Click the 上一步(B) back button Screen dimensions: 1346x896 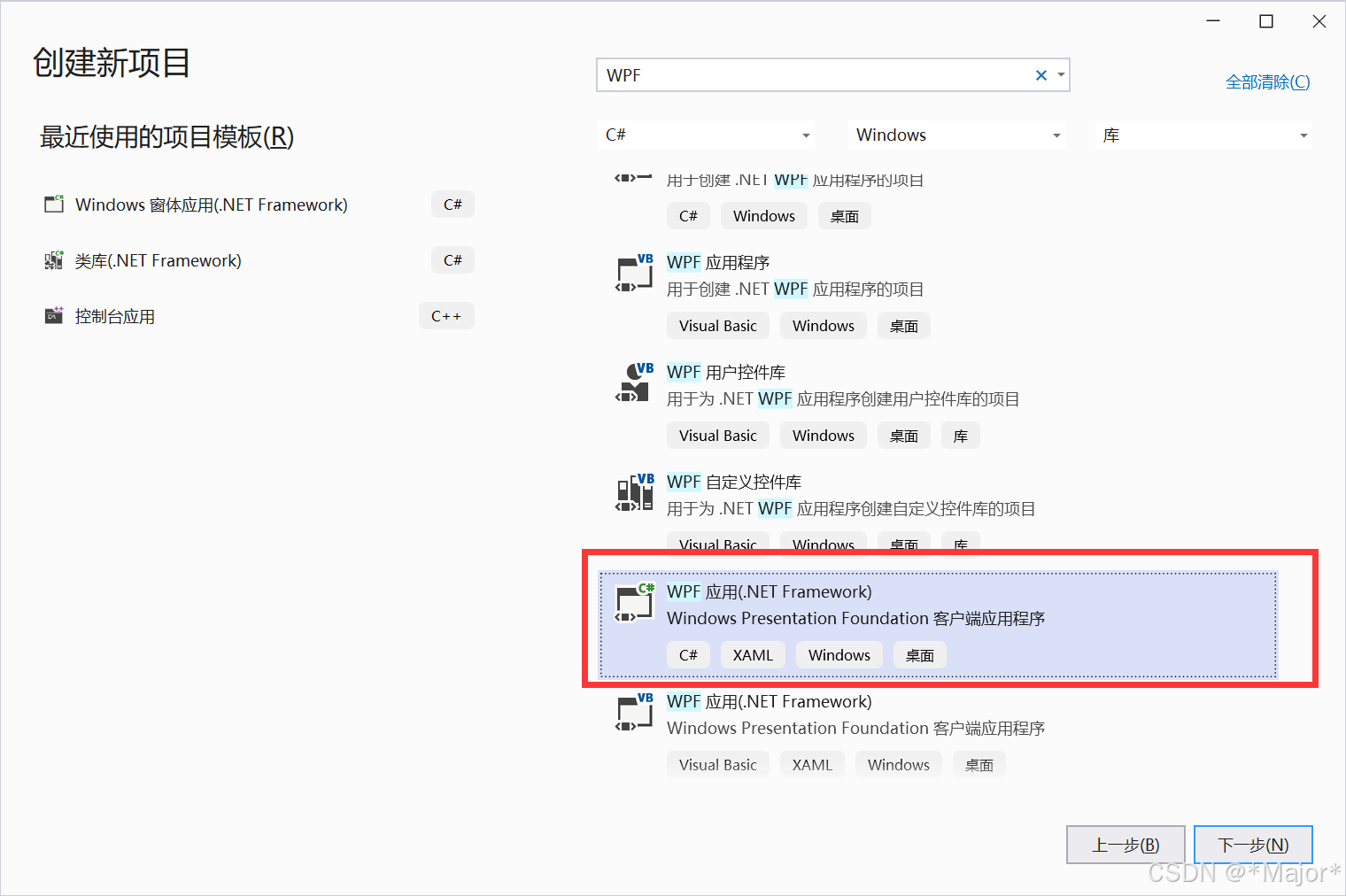(1126, 845)
